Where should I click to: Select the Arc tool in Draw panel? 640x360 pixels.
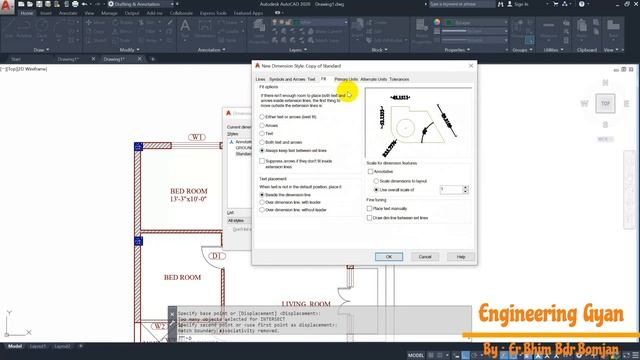click(x=59, y=29)
